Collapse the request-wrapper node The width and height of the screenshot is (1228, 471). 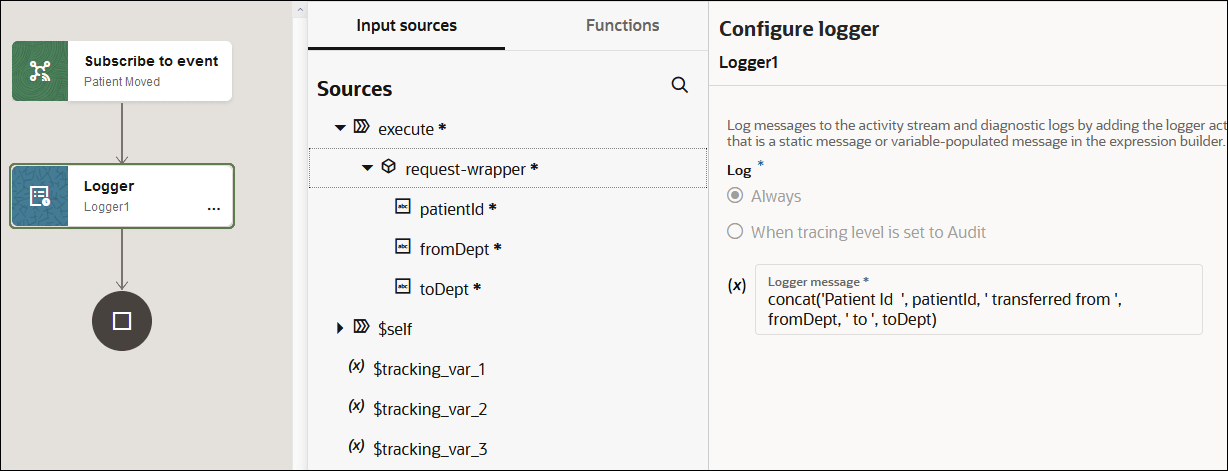pos(367,168)
